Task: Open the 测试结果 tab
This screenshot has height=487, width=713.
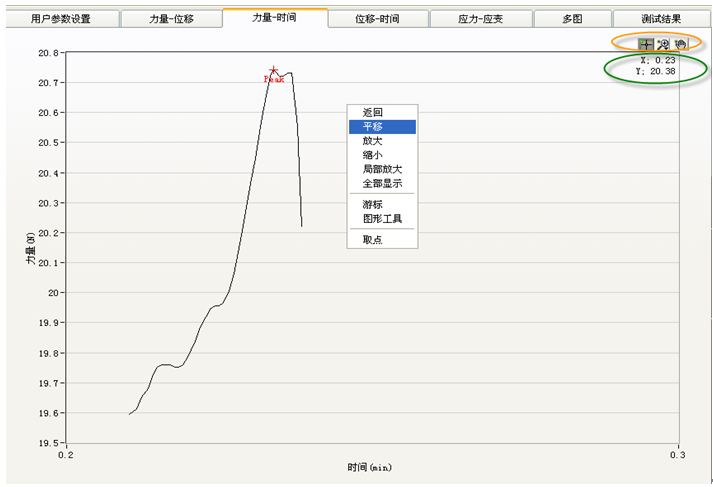Action: (662, 19)
